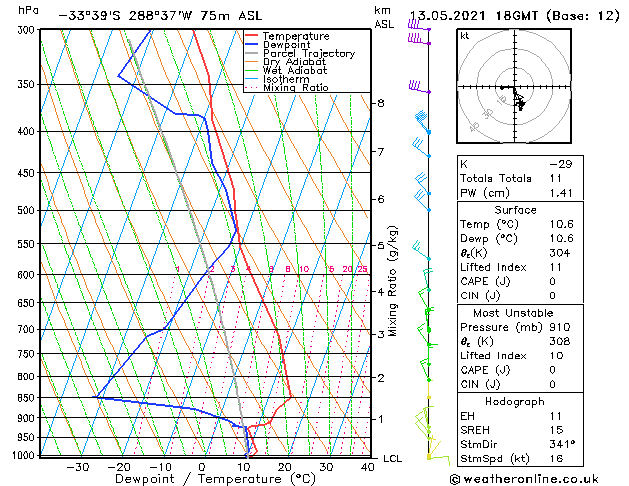Click the Dry Adiabat legend label
Image resolution: width=629 pixels, height=486 pixels.
pyautogui.click(x=294, y=62)
